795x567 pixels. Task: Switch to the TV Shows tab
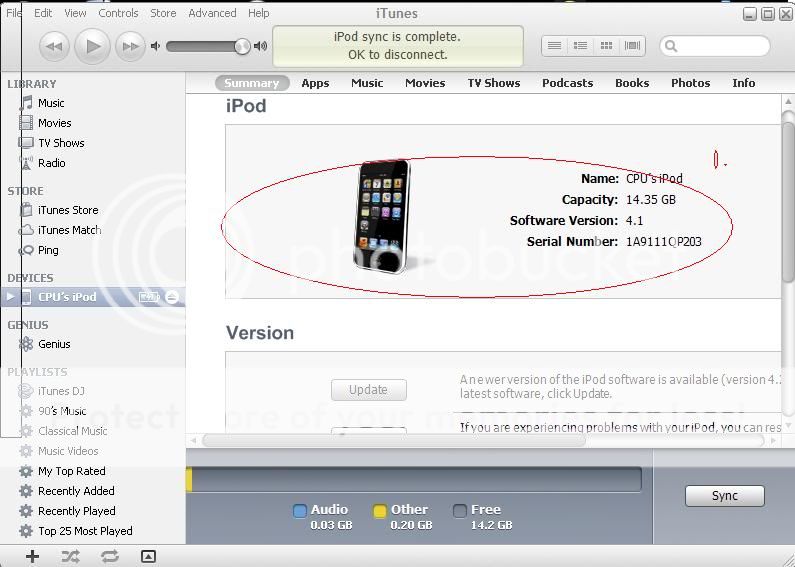pyautogui.click(x=494, y=83)
